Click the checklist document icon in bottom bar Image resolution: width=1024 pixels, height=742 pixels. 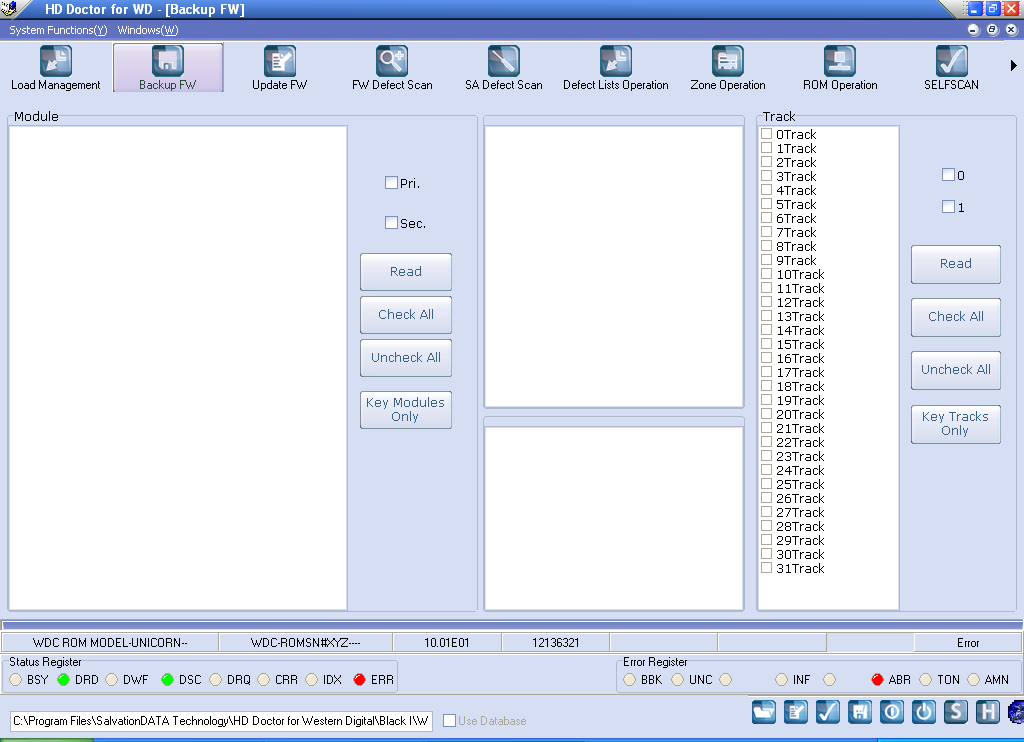click(796, 711)
